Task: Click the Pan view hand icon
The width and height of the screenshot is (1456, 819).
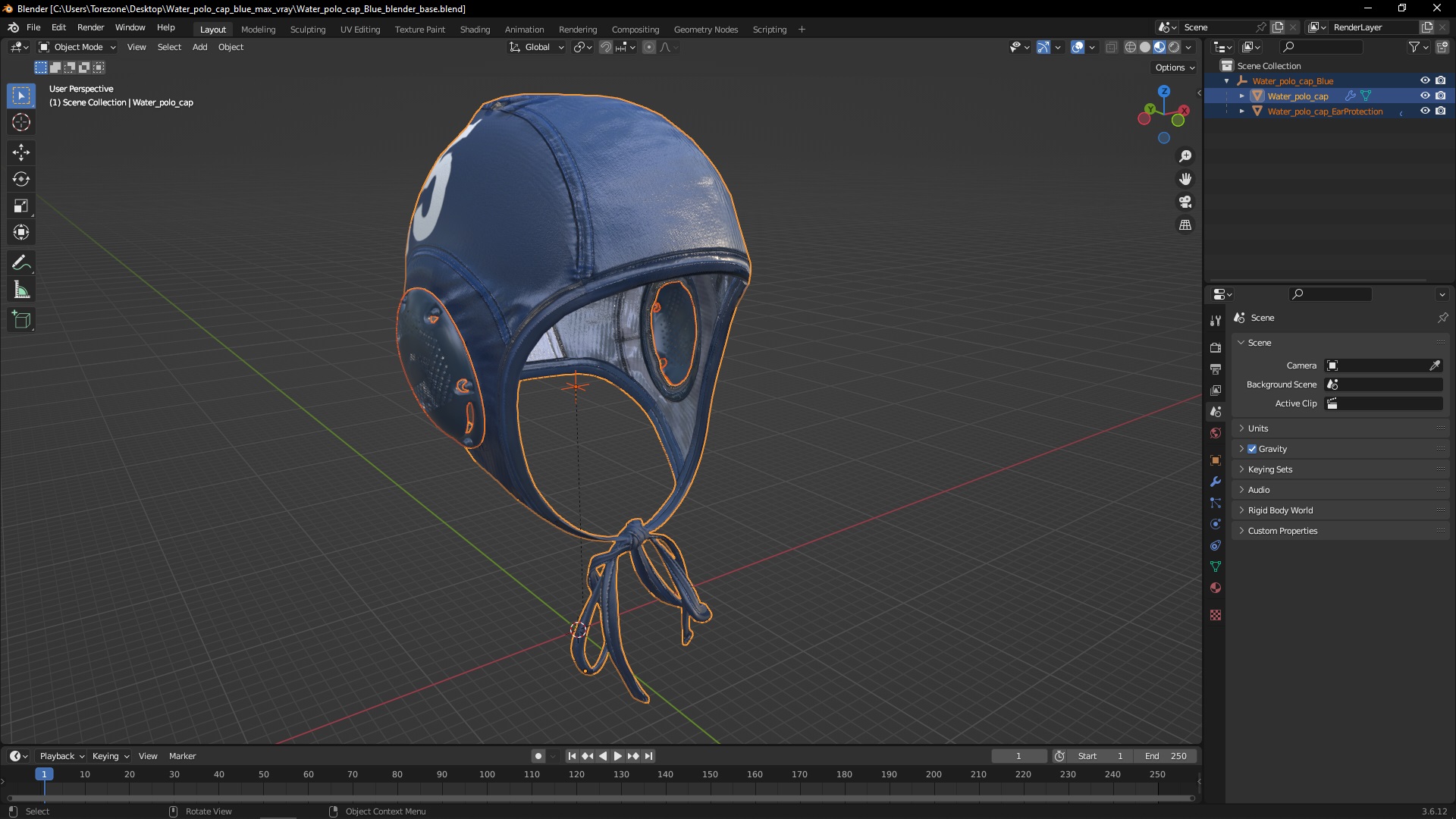Action: pos(1185,179)
